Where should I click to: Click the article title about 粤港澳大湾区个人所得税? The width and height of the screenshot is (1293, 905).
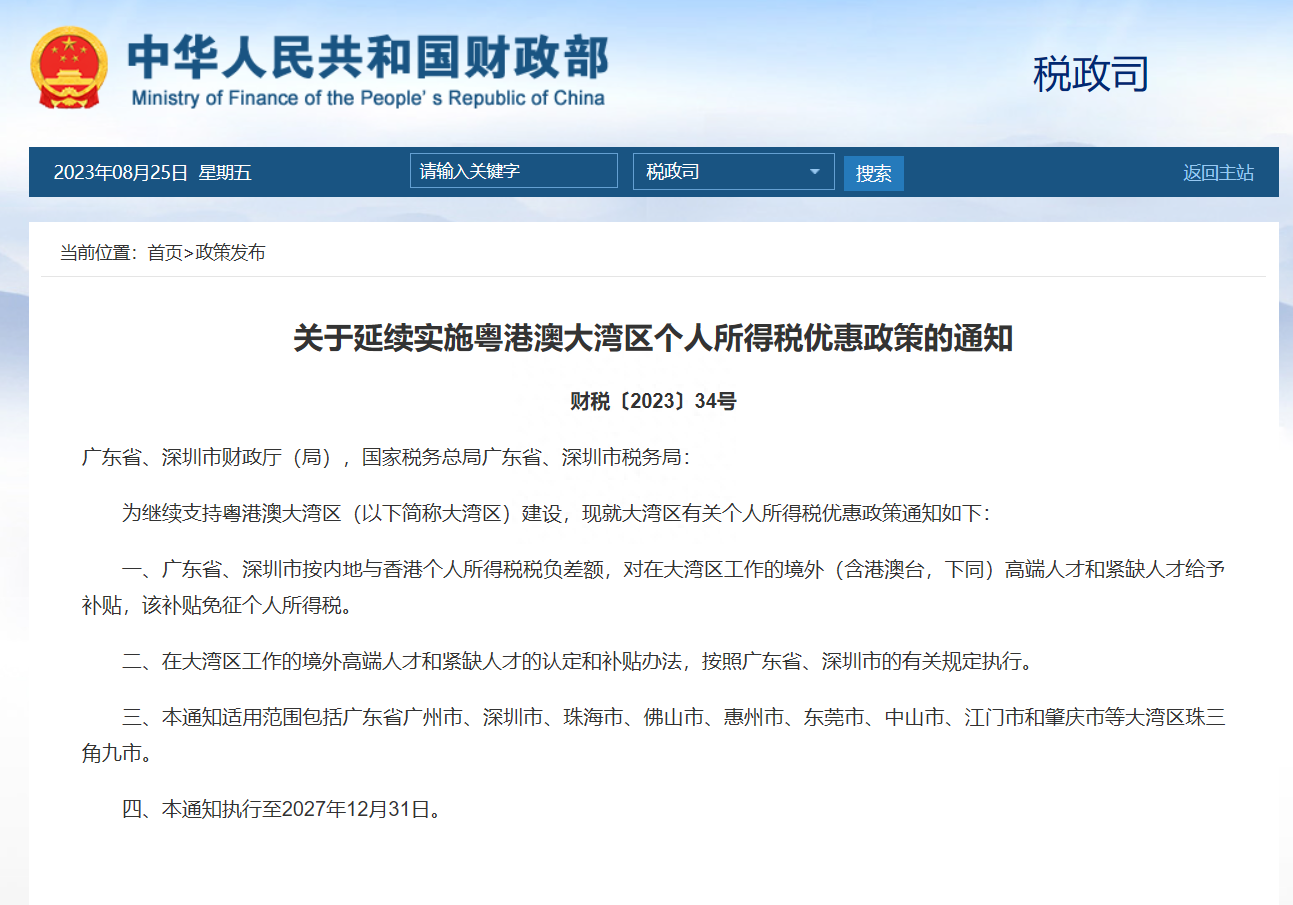pos(653,338)
